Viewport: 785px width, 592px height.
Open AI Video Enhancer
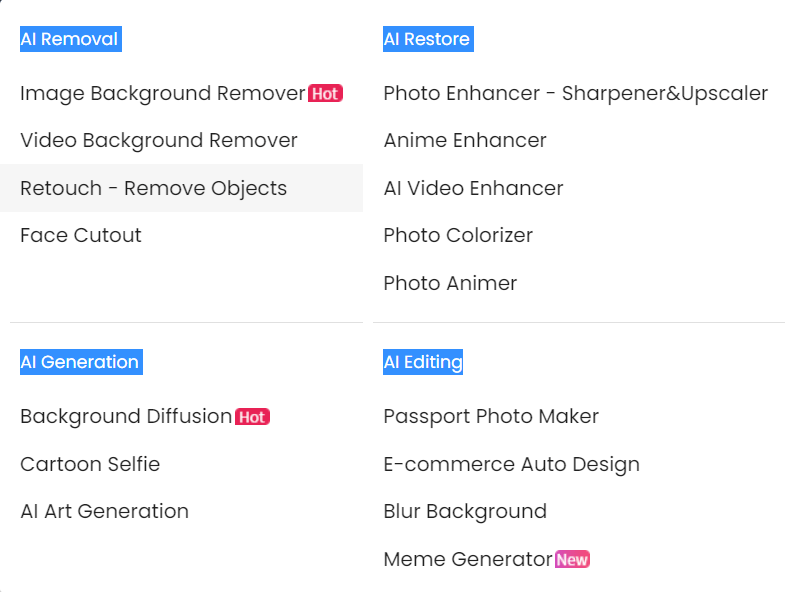473,188
